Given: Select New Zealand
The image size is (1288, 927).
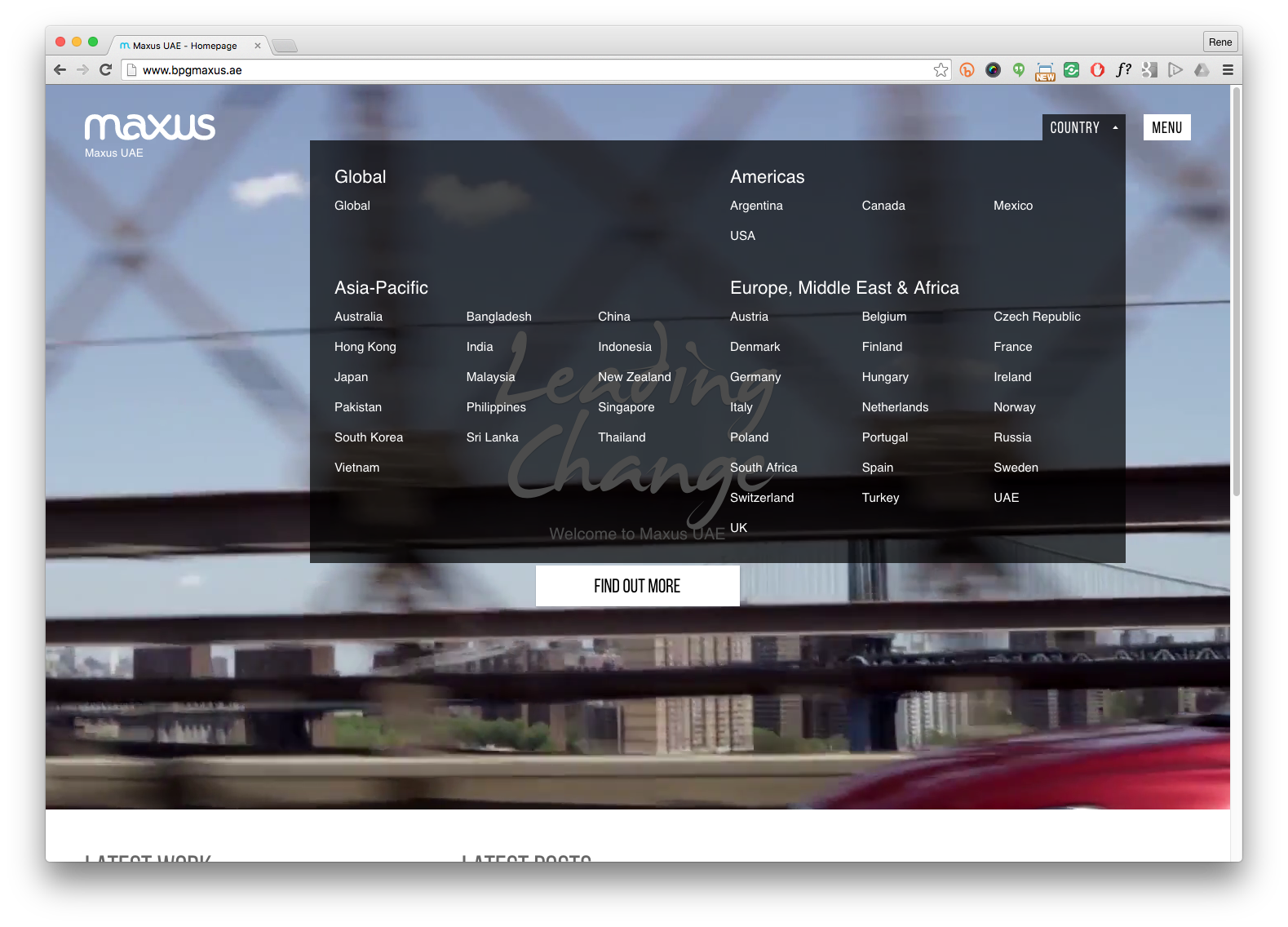Looking at the screenshot, I should (x=635, y=377).
